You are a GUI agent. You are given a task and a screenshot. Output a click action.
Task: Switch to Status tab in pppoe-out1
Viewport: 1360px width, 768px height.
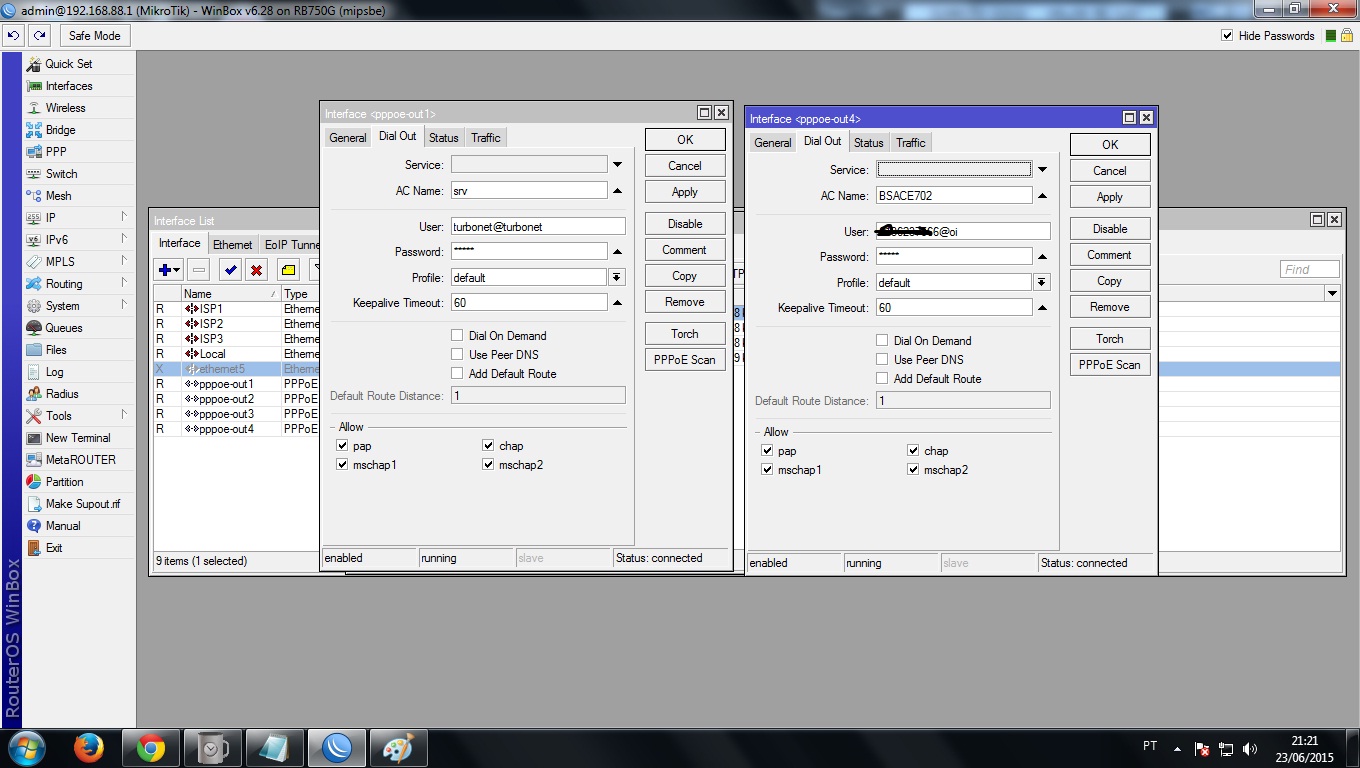[x=443, y=138]
